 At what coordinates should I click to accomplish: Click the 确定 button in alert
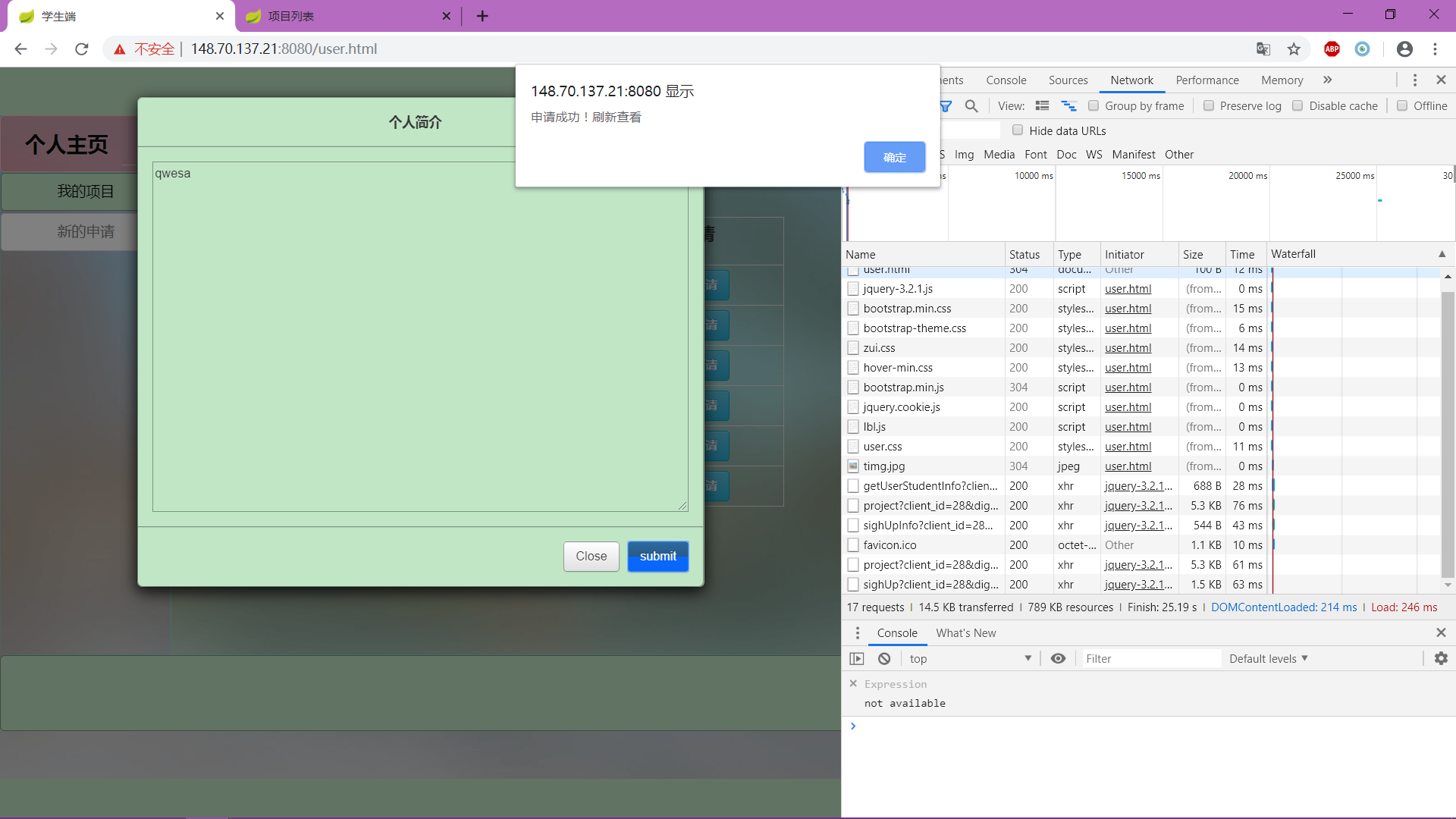[x=894, y=157]
